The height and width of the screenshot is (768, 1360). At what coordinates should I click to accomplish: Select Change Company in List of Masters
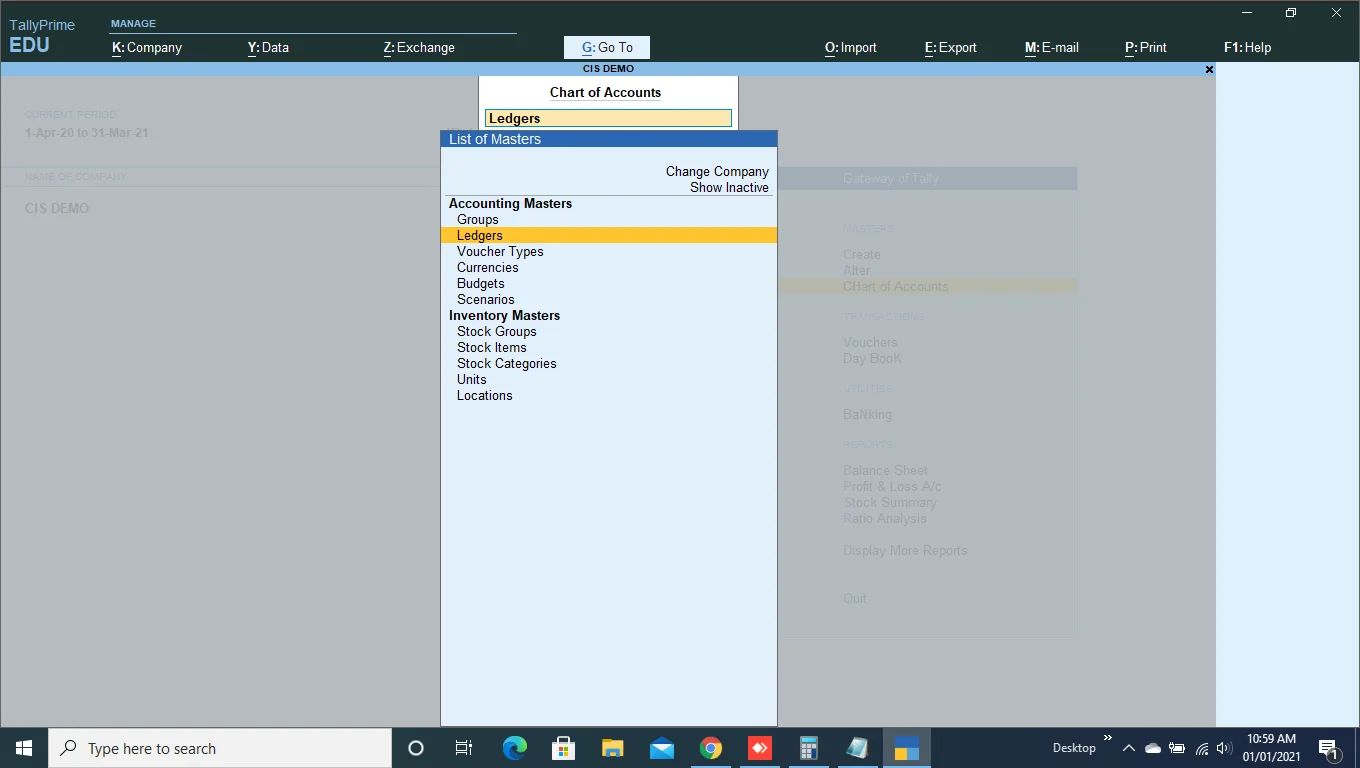717,171
